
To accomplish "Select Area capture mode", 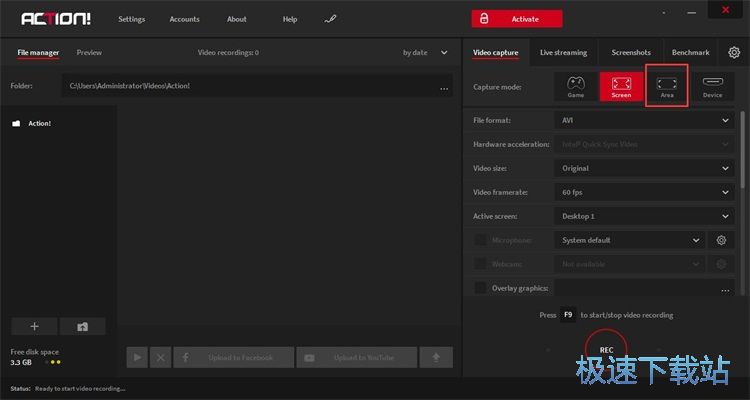I will (667, 87).
